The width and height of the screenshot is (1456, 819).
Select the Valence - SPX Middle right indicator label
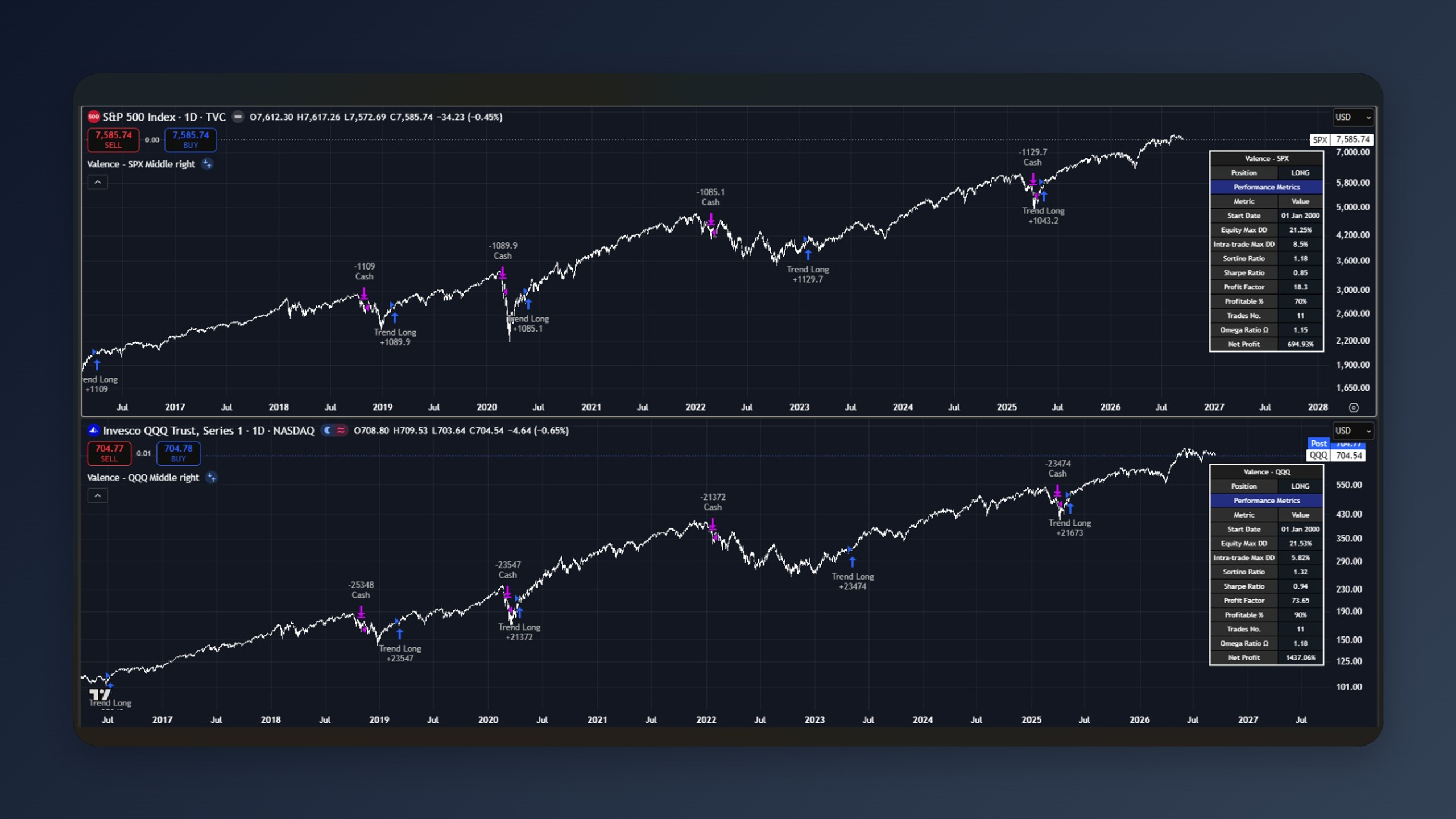(141, 164)
